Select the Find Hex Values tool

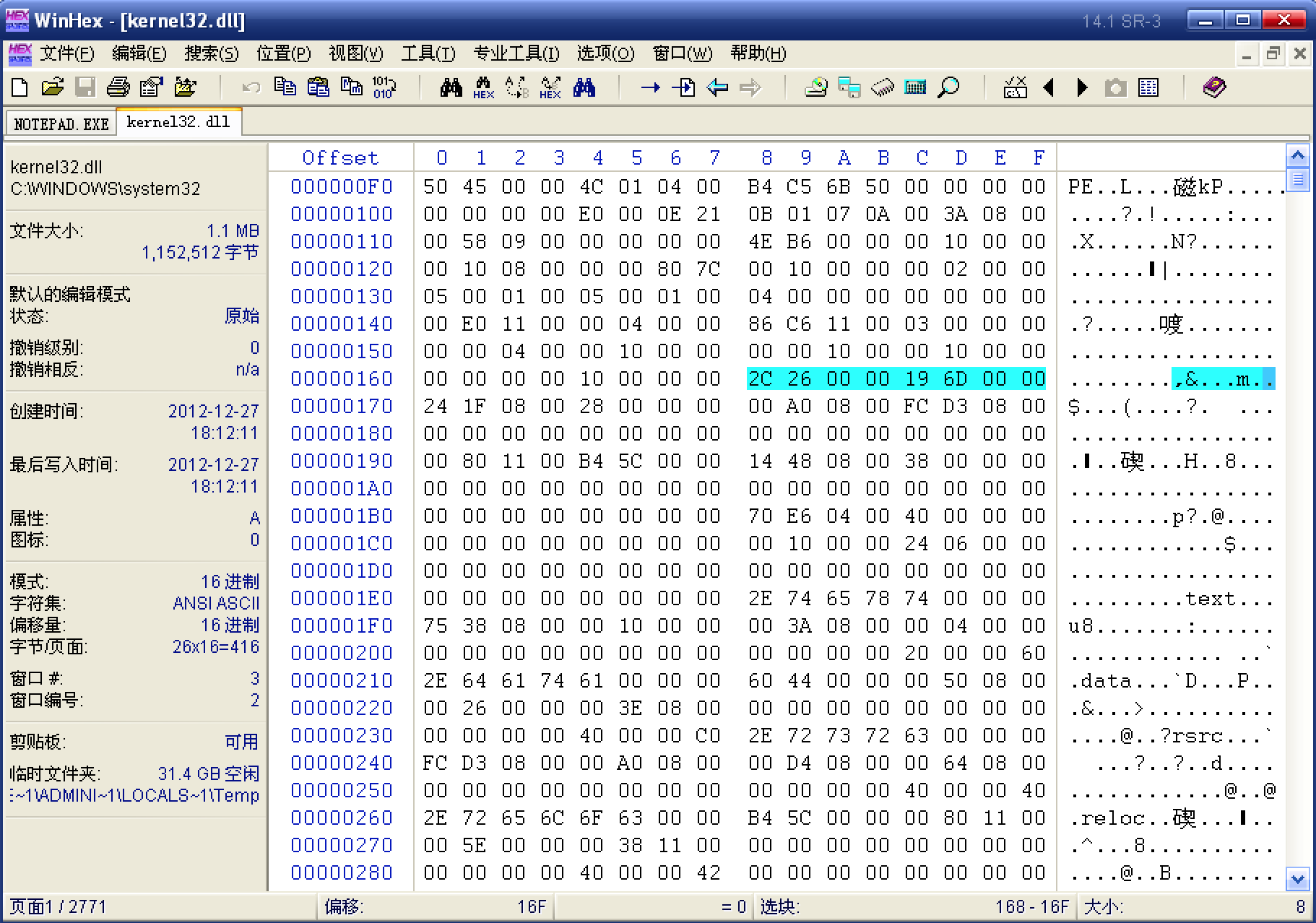point(482,87)
